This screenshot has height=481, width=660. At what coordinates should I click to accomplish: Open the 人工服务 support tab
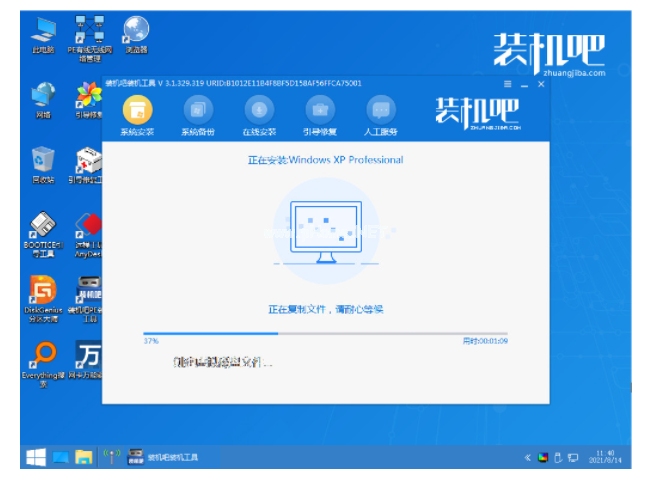click(381, 116)
